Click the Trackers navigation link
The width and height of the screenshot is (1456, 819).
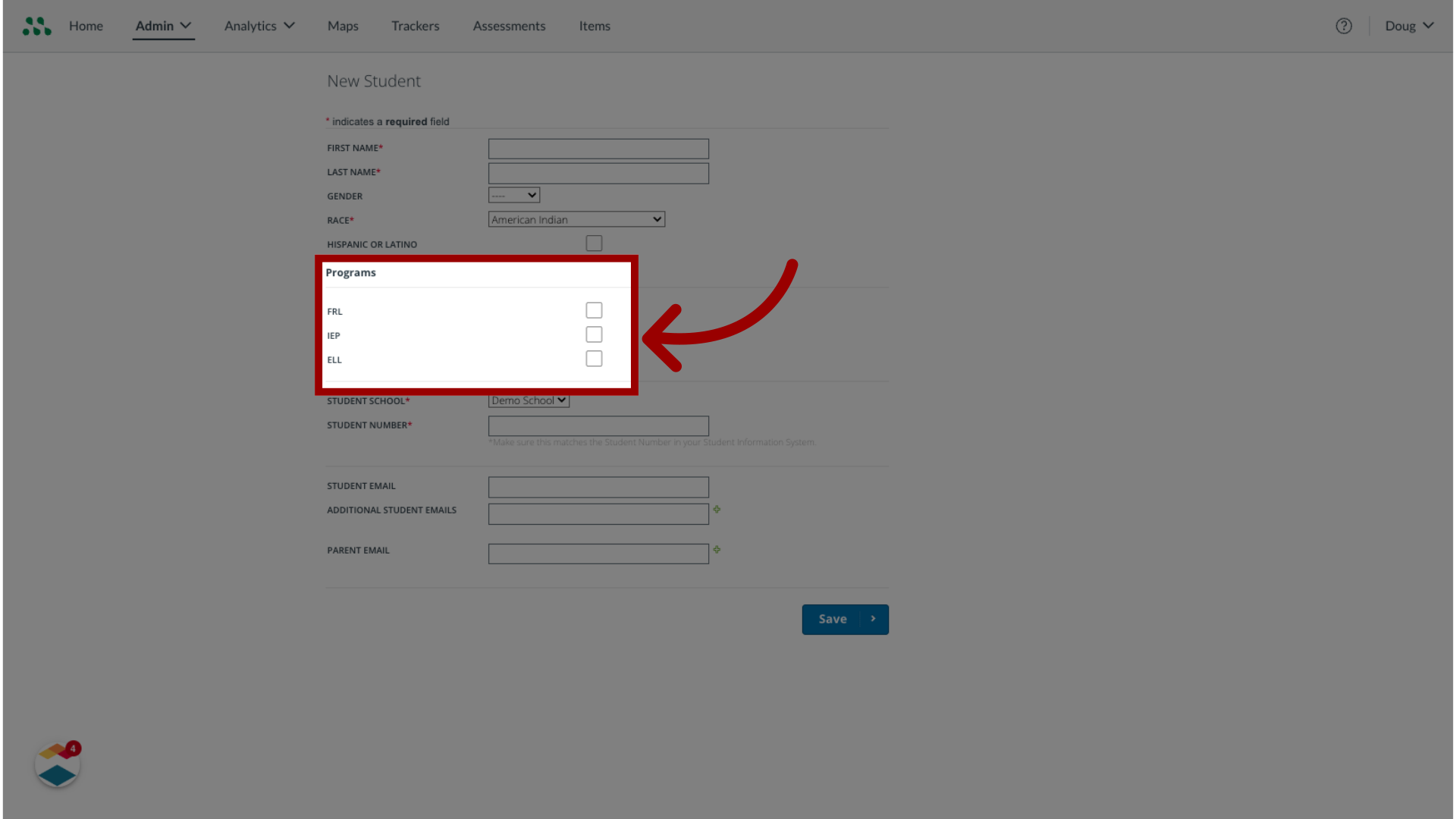(415, 25)
